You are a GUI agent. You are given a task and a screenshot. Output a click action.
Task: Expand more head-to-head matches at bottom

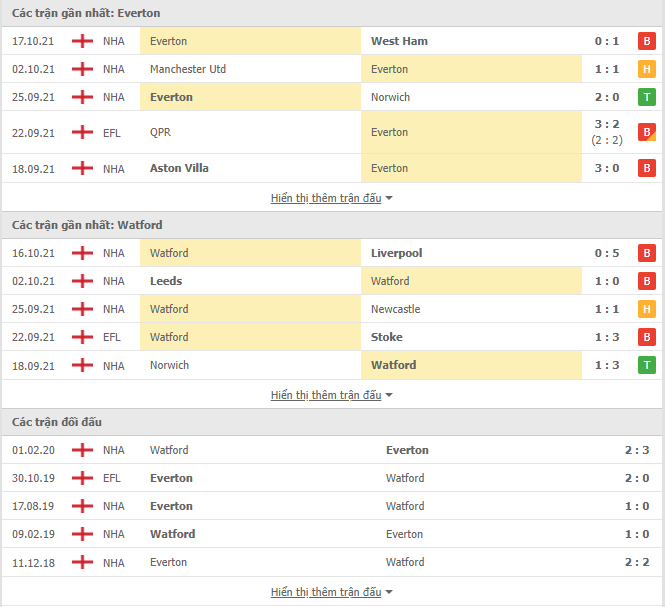tap(331, 592)
